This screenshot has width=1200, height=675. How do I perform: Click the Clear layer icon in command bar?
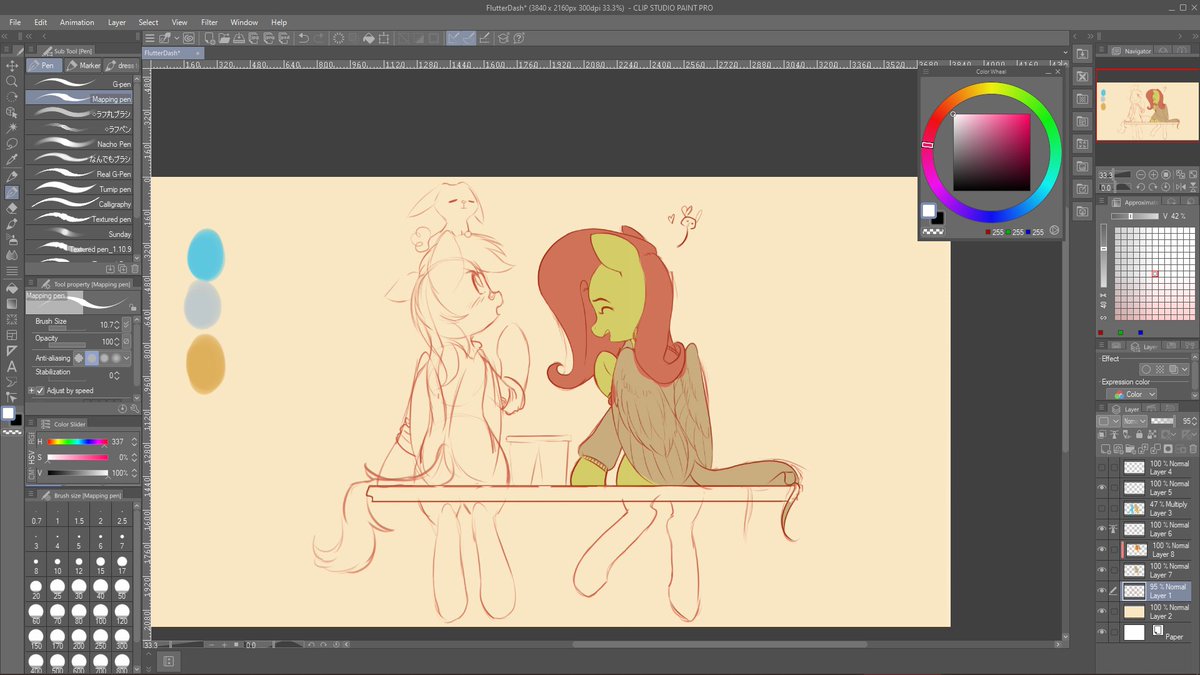point(339,38)
